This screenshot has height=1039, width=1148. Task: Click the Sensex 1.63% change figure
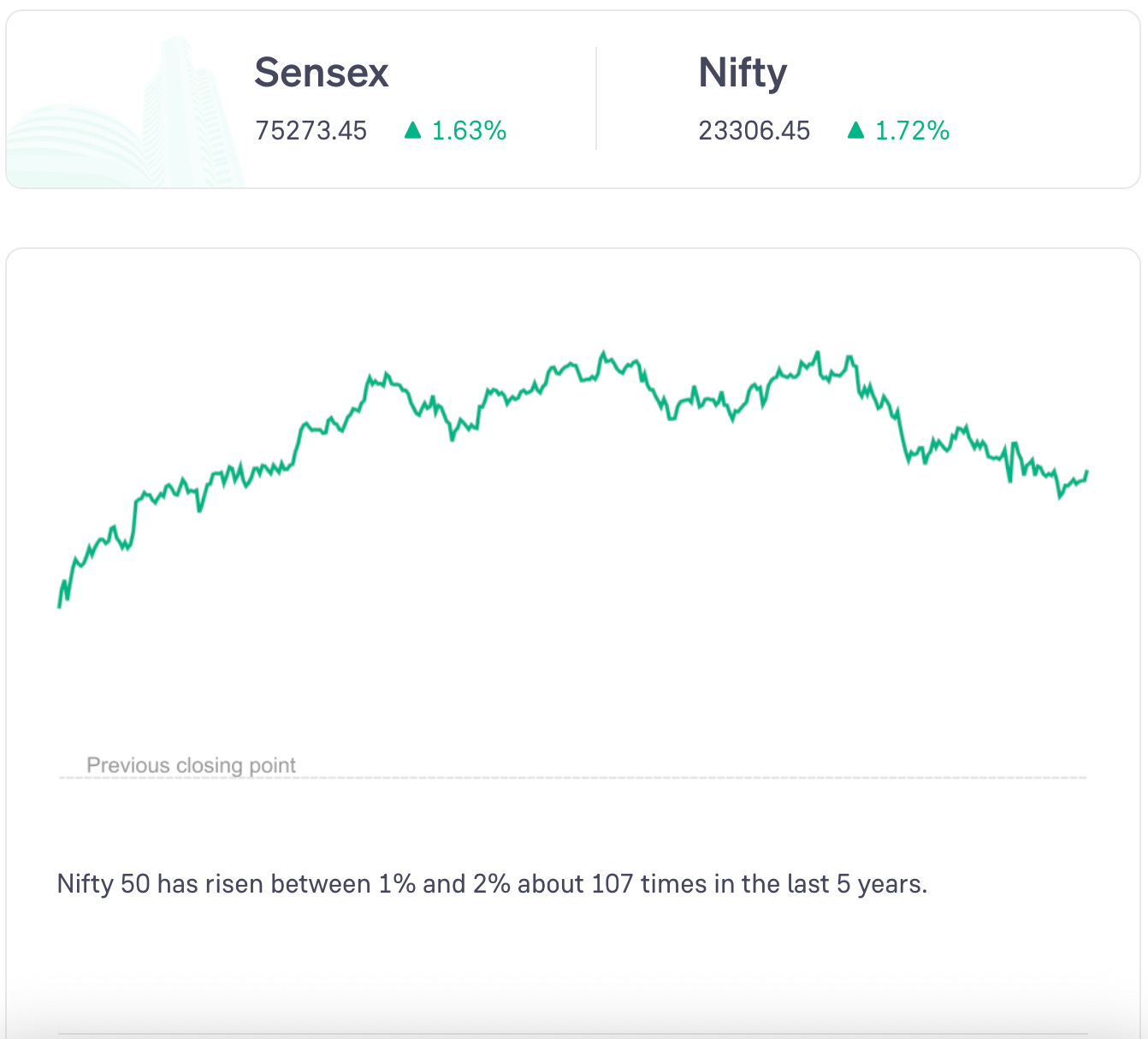[x=469, y=131]
